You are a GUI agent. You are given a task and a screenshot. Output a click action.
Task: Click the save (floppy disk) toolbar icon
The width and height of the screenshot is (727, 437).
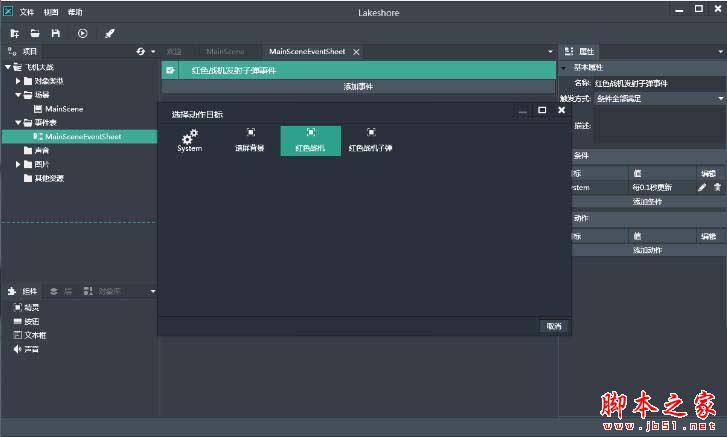tap(56, 33)
